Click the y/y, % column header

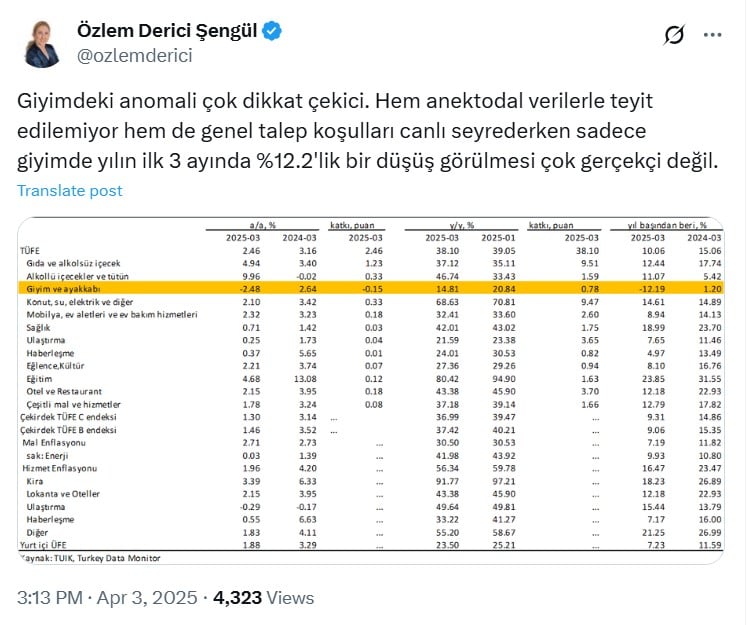click(x=461, y=225)
